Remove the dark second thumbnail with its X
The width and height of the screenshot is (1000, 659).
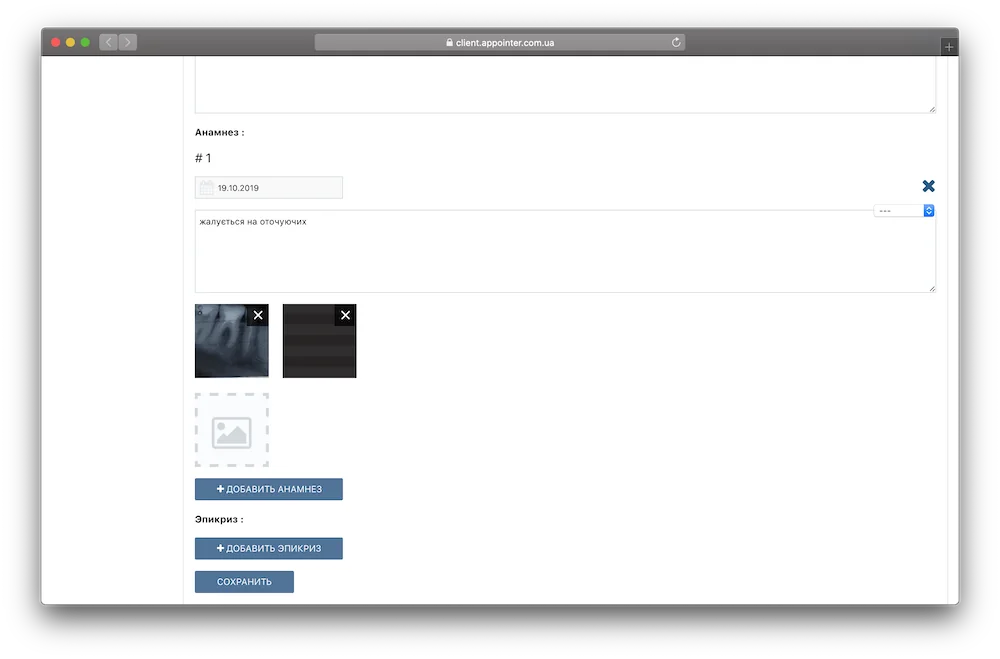coord(345,315)
